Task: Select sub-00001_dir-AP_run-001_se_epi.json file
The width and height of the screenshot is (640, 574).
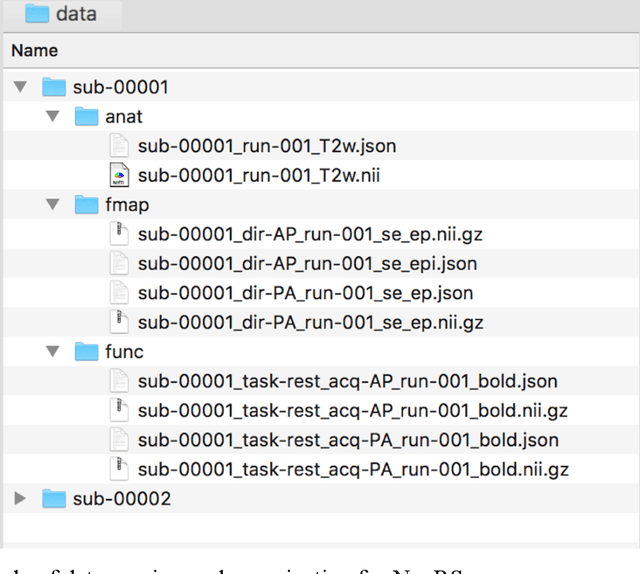Action: click(307, 264)
